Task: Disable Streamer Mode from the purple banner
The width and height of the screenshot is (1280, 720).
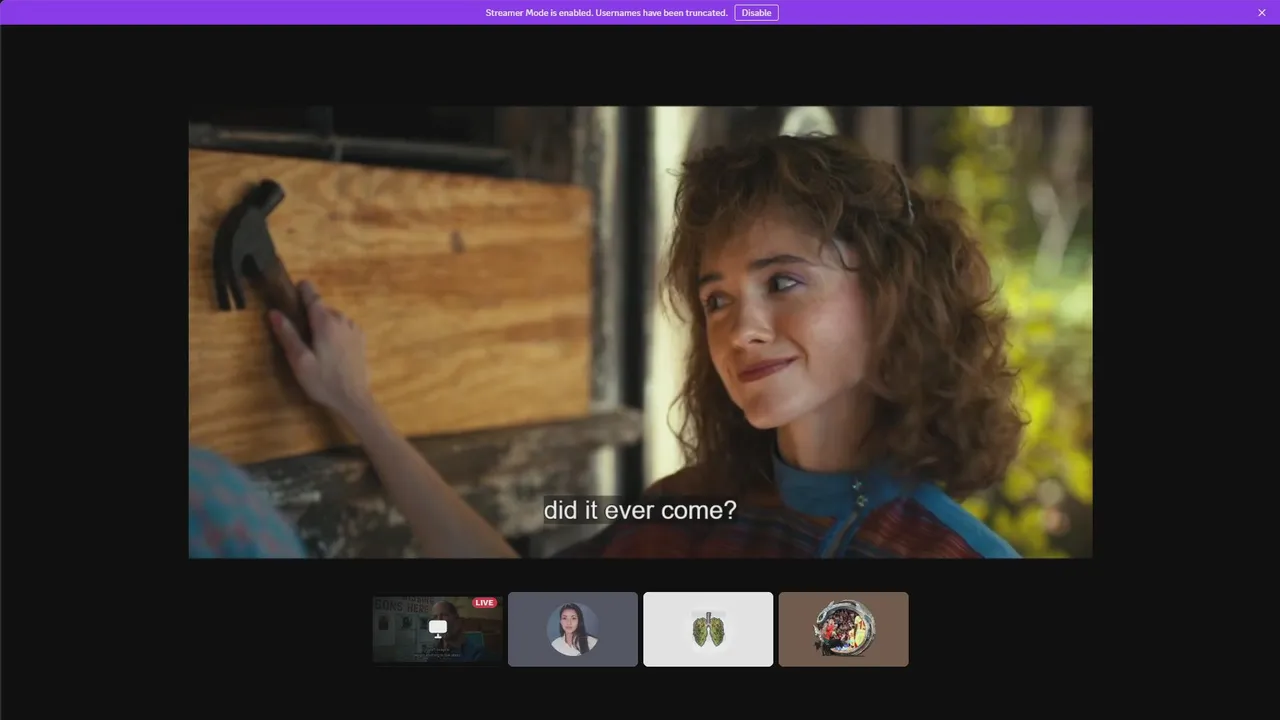Action: 756,12
